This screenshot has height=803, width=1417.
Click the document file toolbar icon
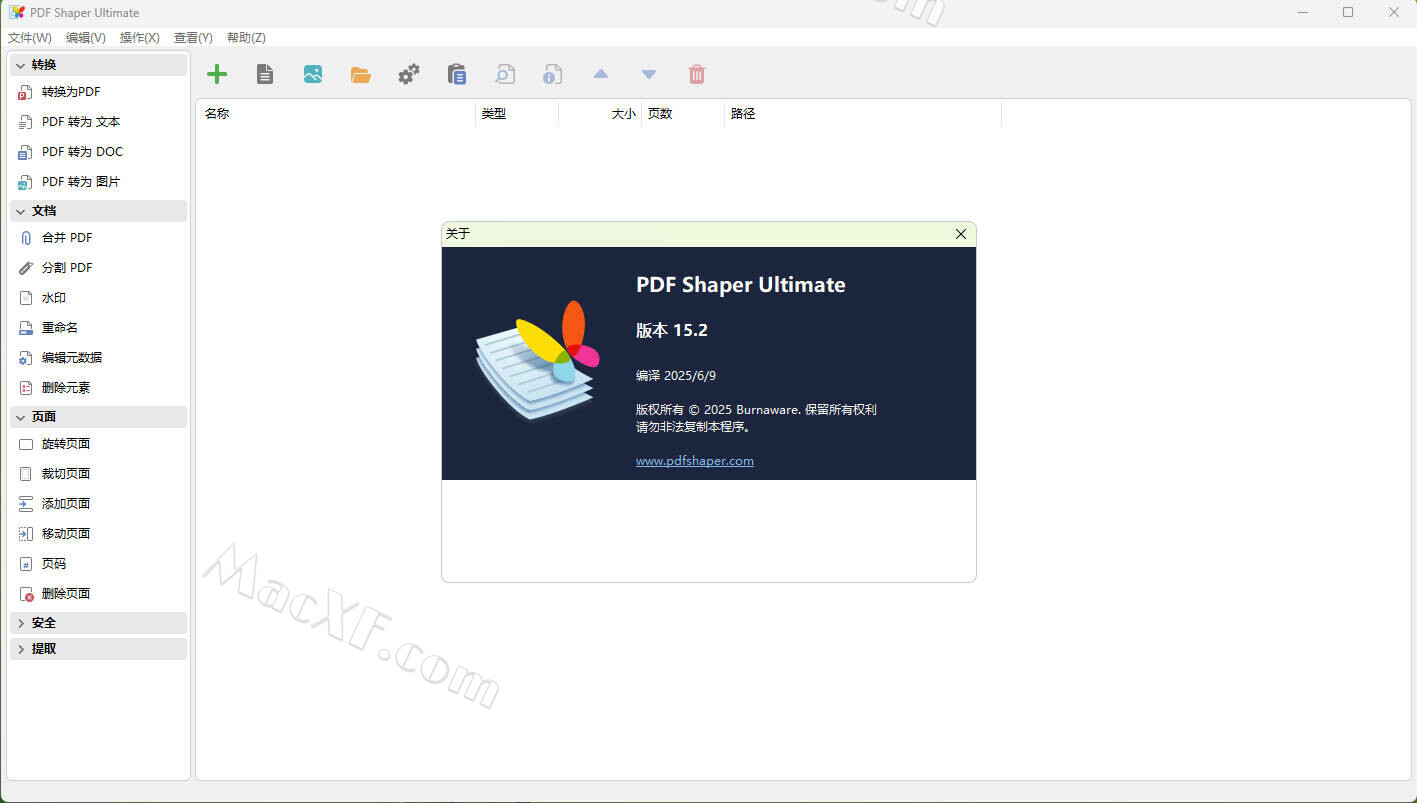[x=265, y=74]
